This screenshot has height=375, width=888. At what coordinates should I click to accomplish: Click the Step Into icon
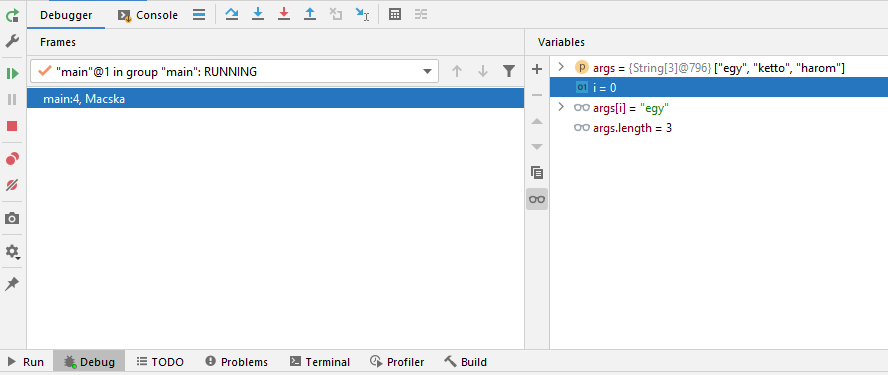258,15
